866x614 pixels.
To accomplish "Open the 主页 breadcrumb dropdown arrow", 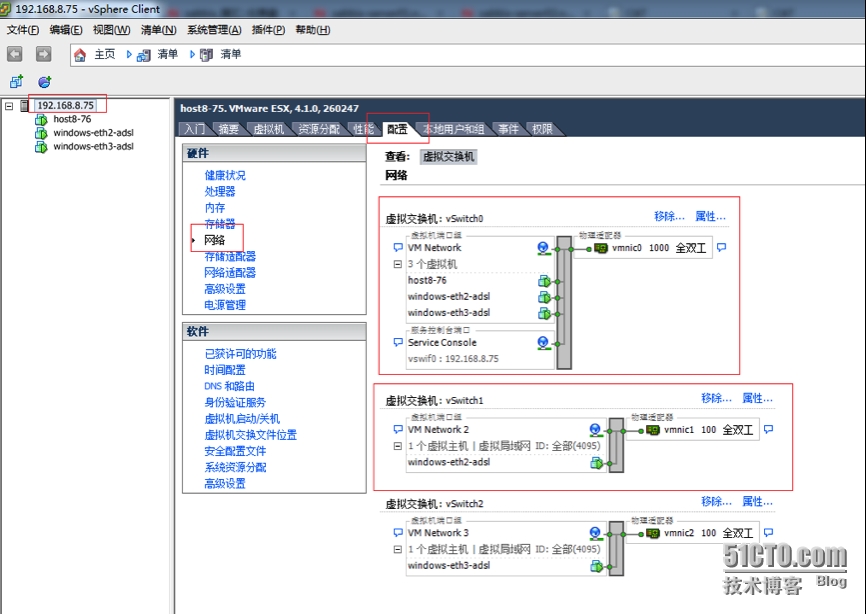I will 129,54.
